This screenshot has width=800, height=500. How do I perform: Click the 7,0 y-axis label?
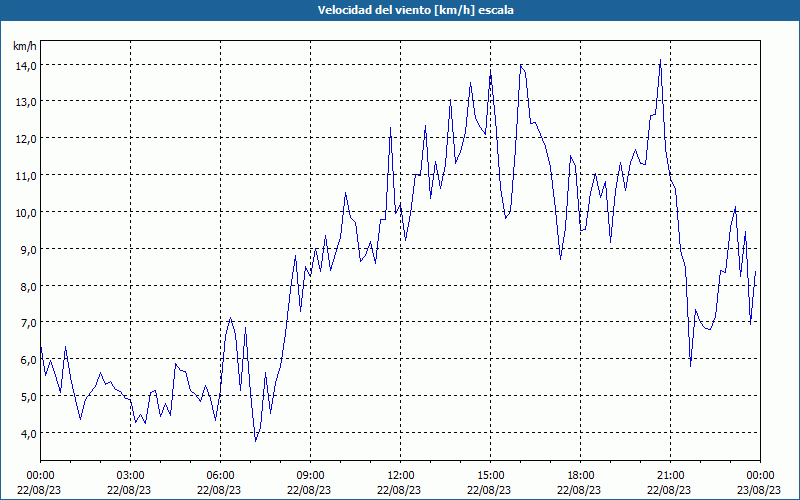pyautogui.click(x=29, y=323)
